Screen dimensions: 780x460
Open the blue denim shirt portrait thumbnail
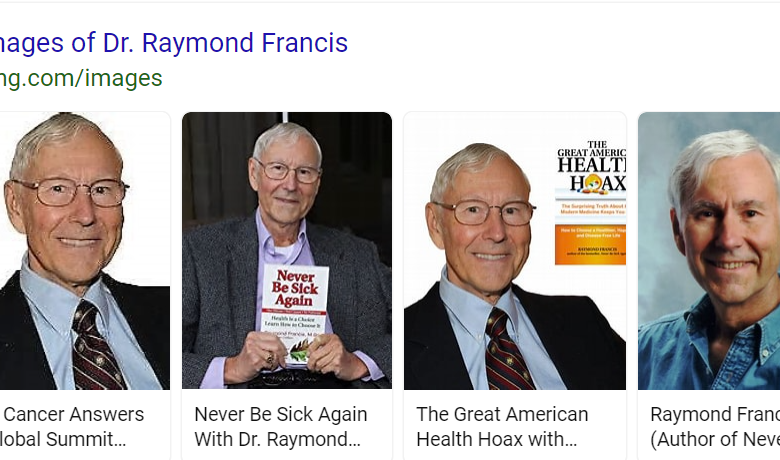709,251
